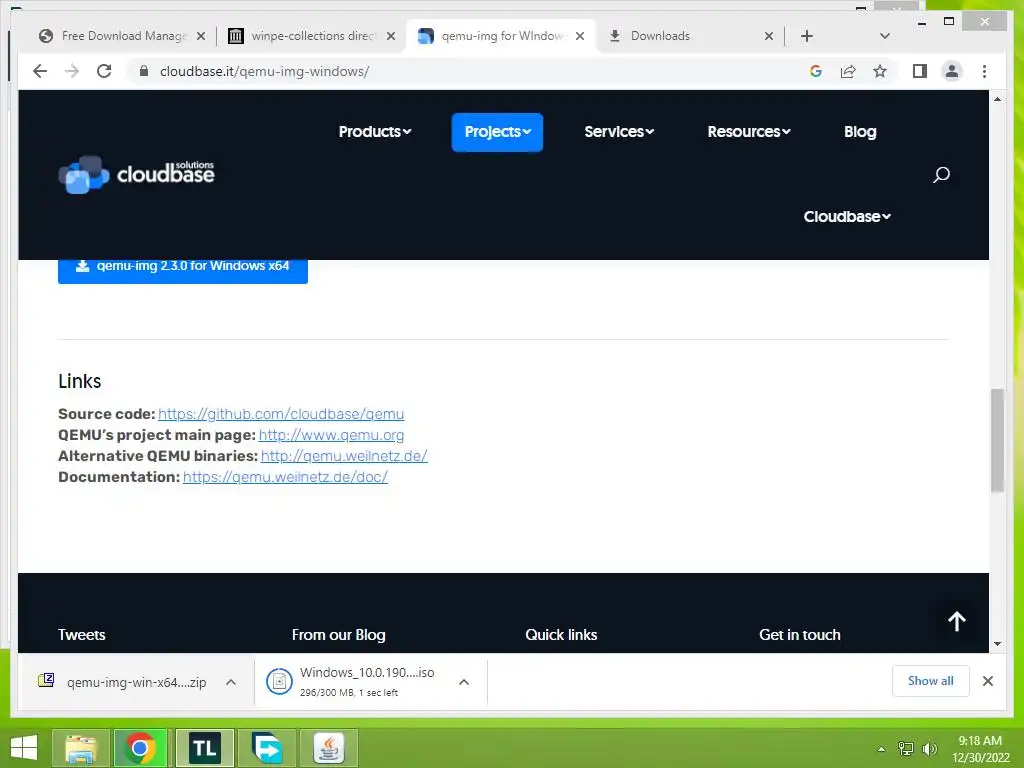Click the scrollbar down arrow
The image size is (1024, 768).
tap(997, 643)
